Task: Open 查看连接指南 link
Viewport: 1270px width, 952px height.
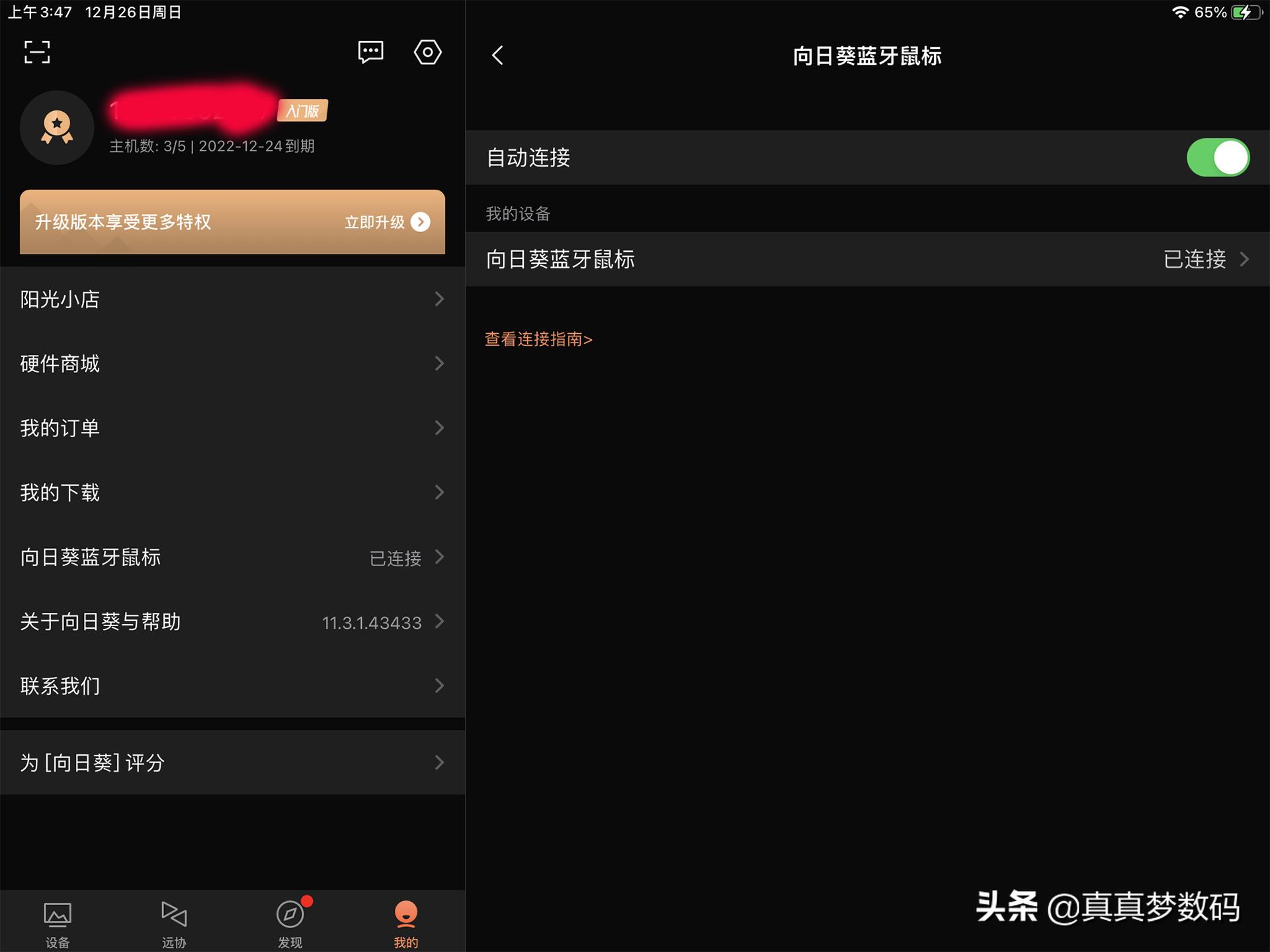Action: pos(537,339)
